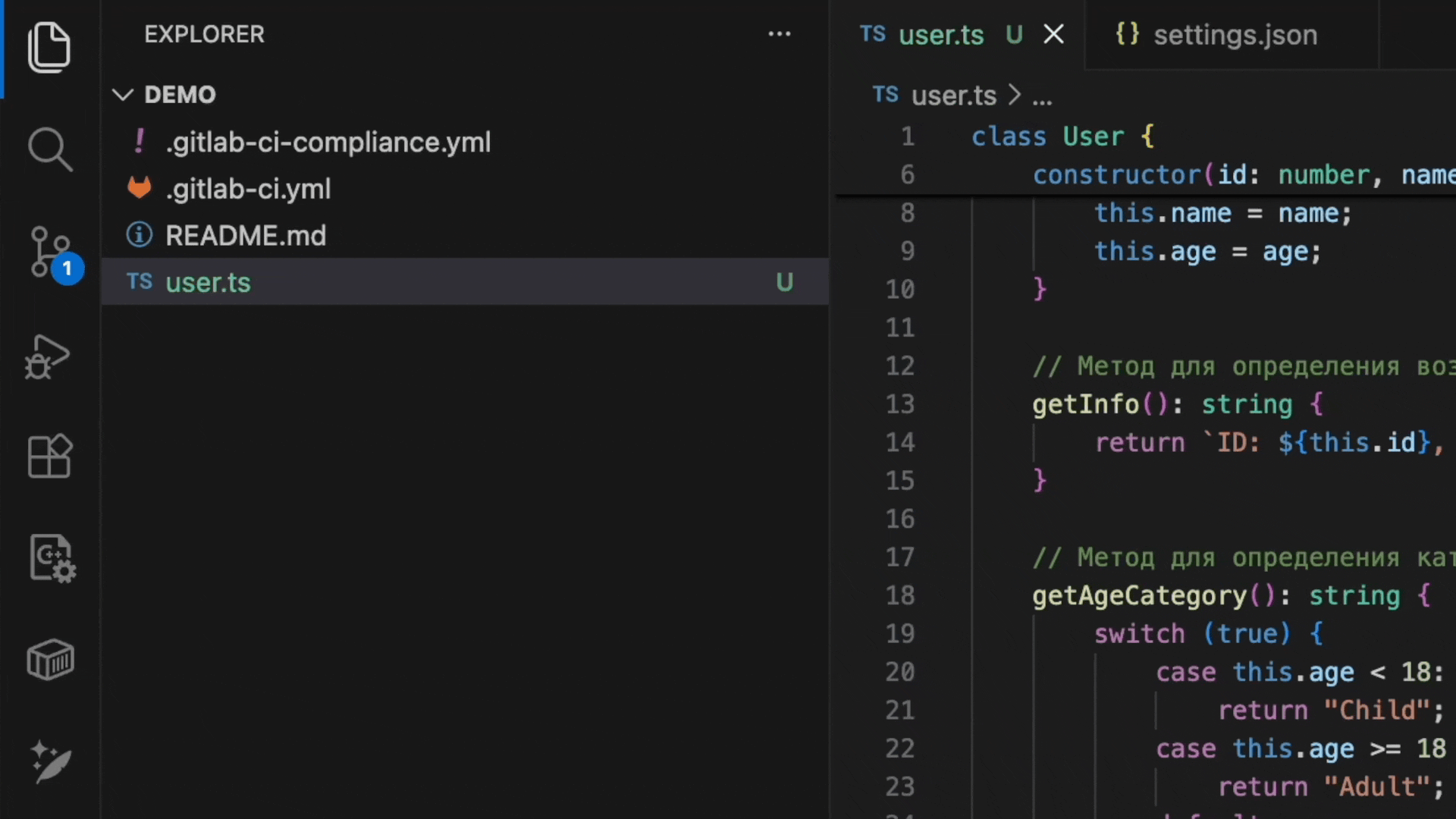This screenshot has width=1456, height=819.
Task: Click the getInfo method name
Action: [x=1086, y=405]
